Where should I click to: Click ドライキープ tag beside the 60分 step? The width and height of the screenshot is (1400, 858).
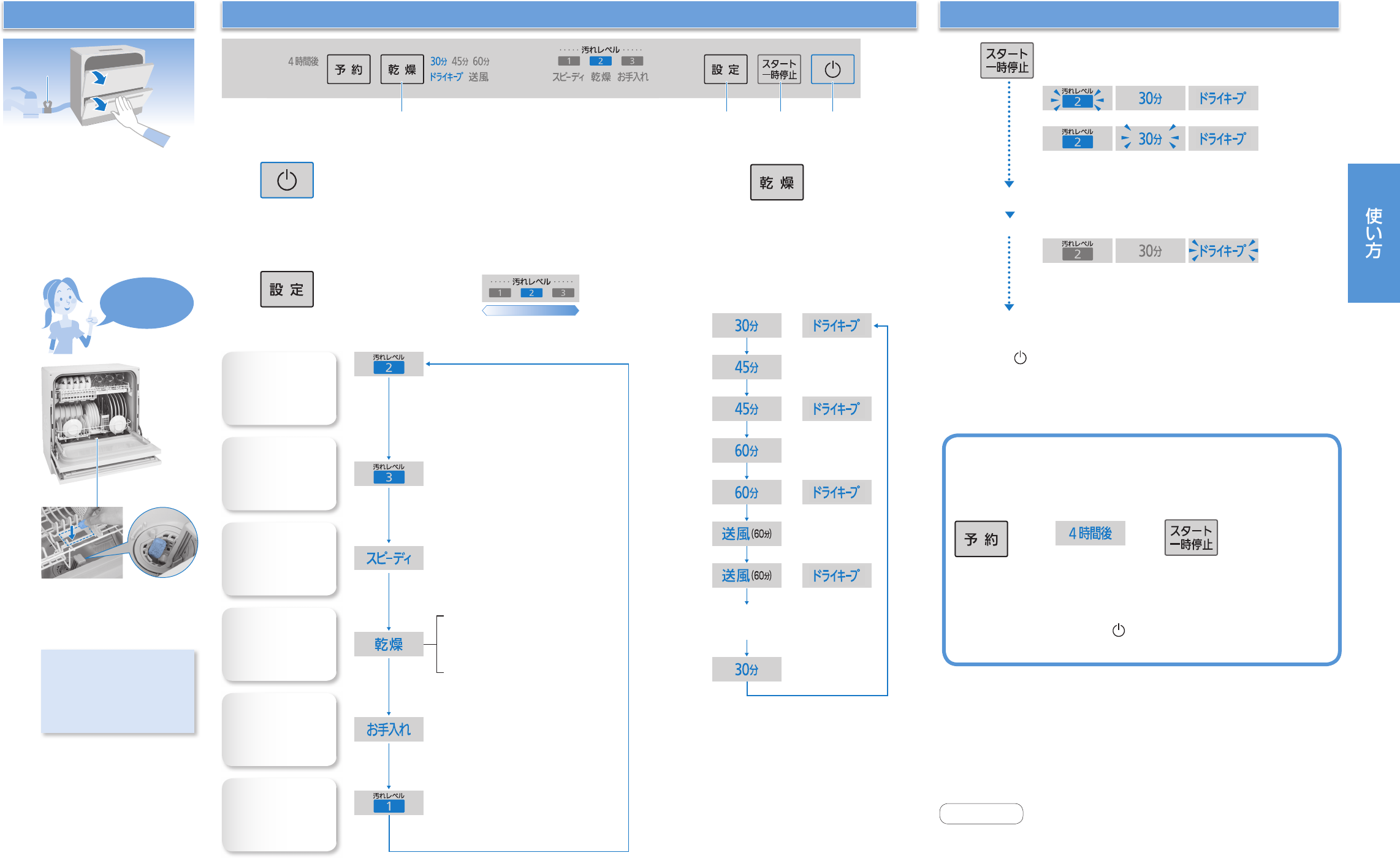click(837, 492)
